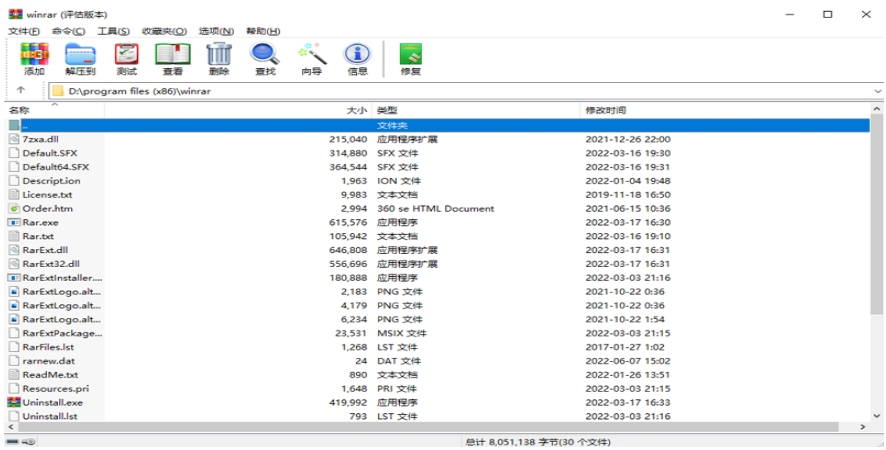Open the 工具(S) menu
Screen dimensions: 886x450
click(x=112, y=32)
